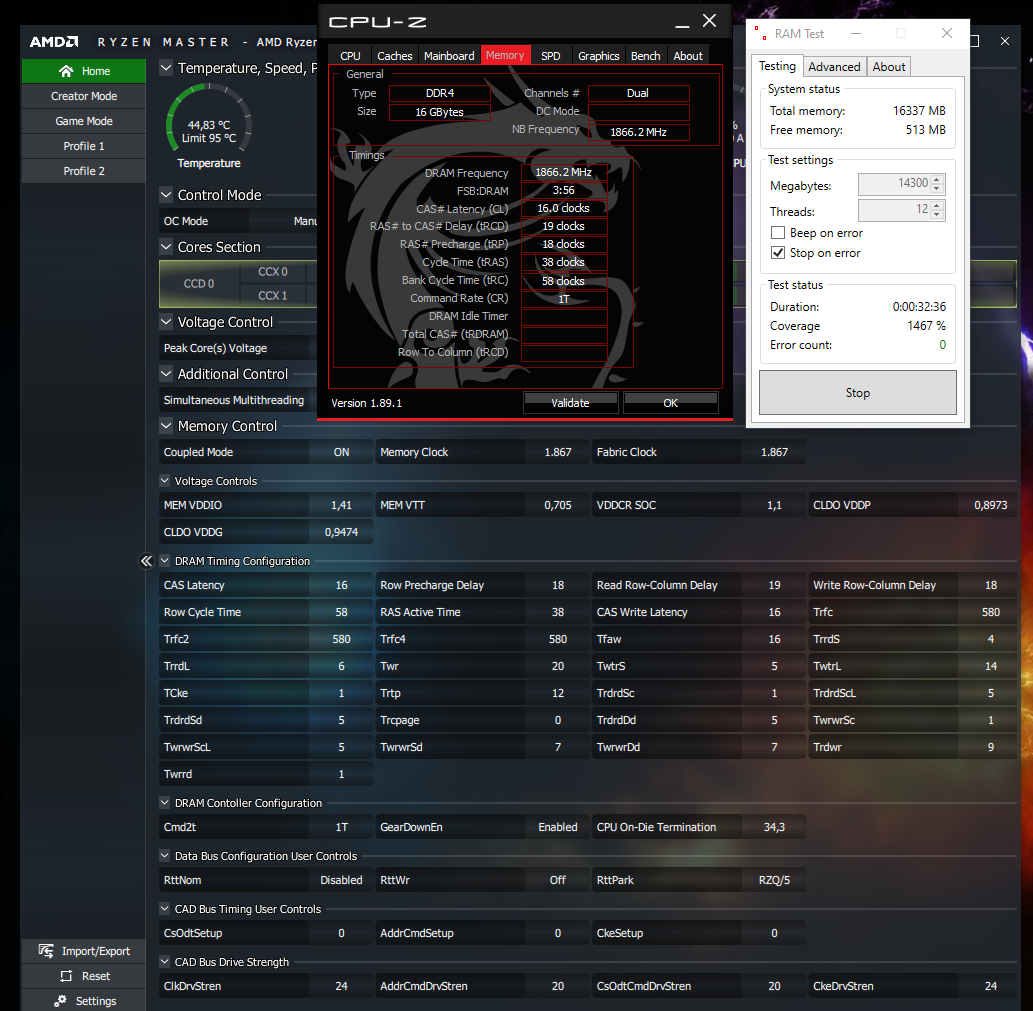Select the Testing tab in RAM Test
Screen dimensions: 1033x1011
777,66
